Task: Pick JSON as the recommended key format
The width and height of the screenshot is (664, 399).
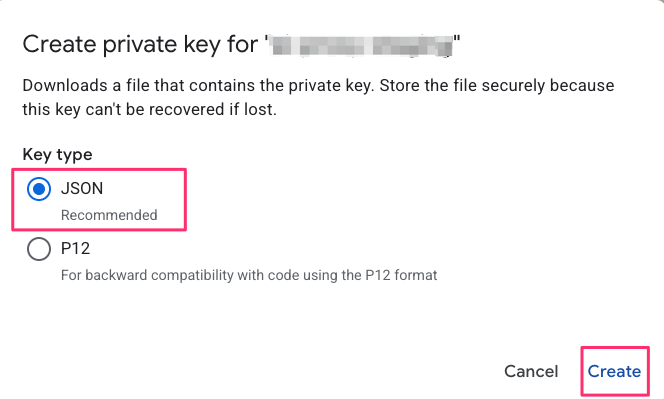Action: 39,189
